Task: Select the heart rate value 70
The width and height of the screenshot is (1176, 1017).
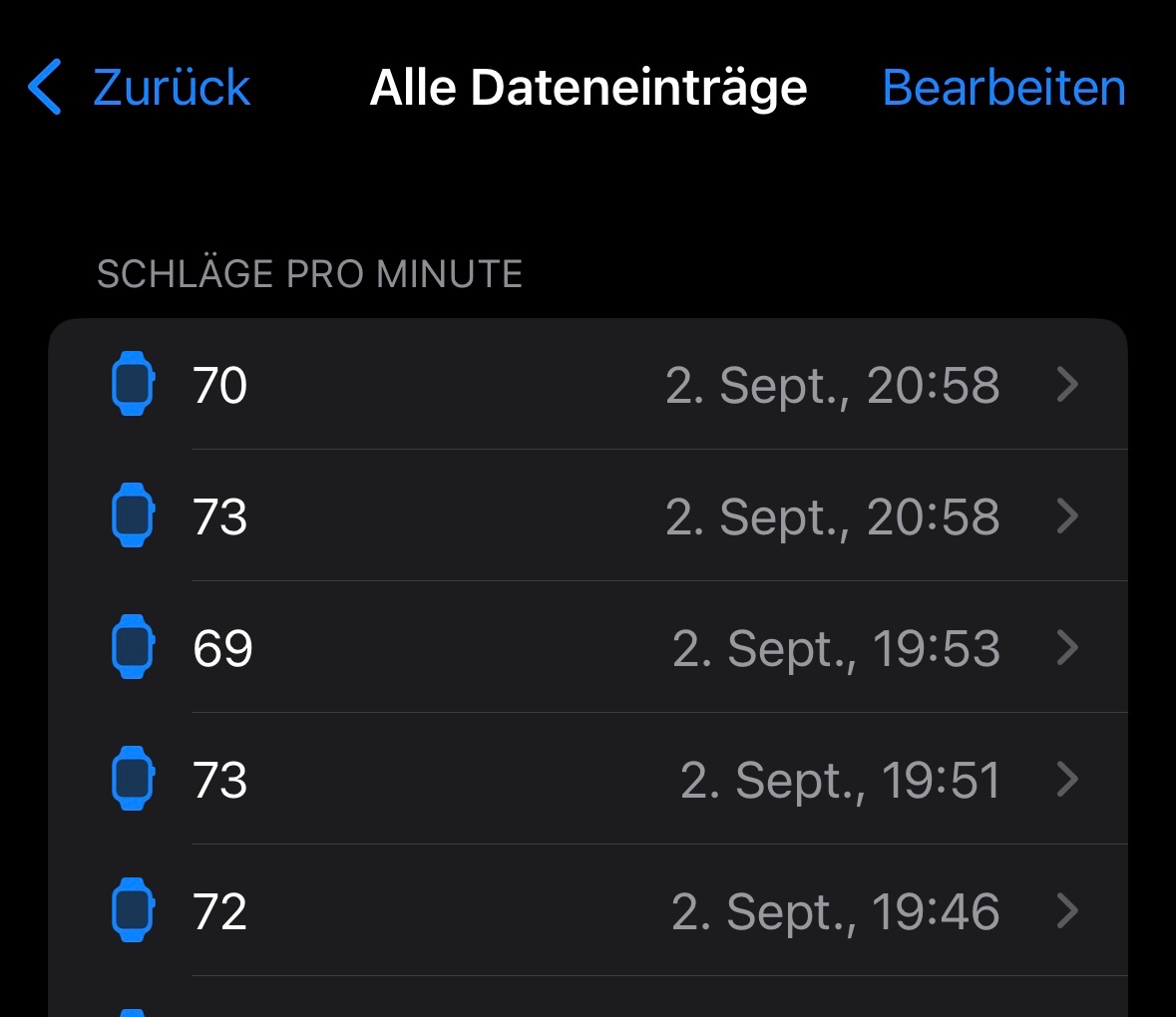Action: [x=219, y=385]
